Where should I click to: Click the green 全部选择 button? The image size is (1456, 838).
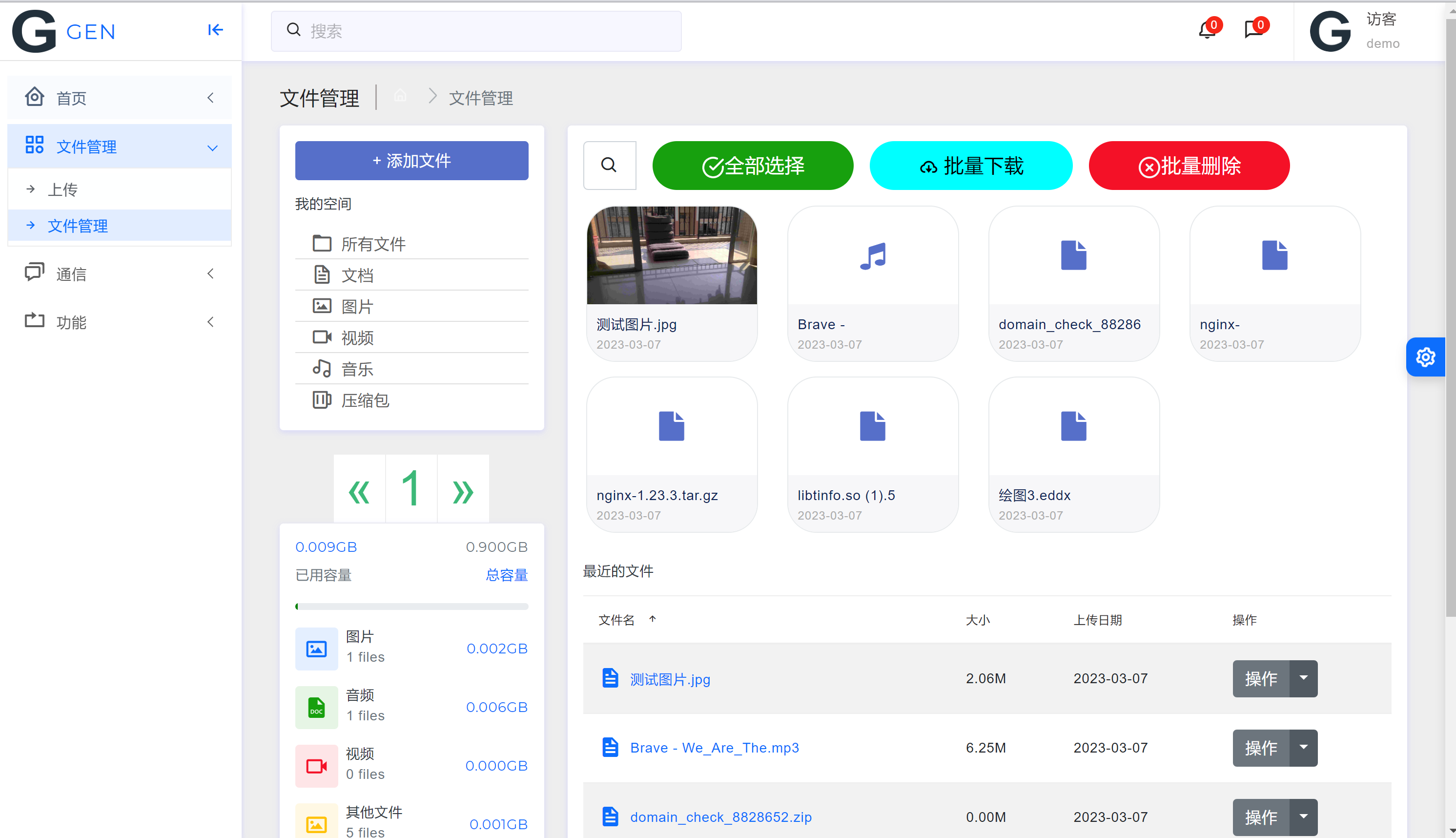click(x=753, y=165)
